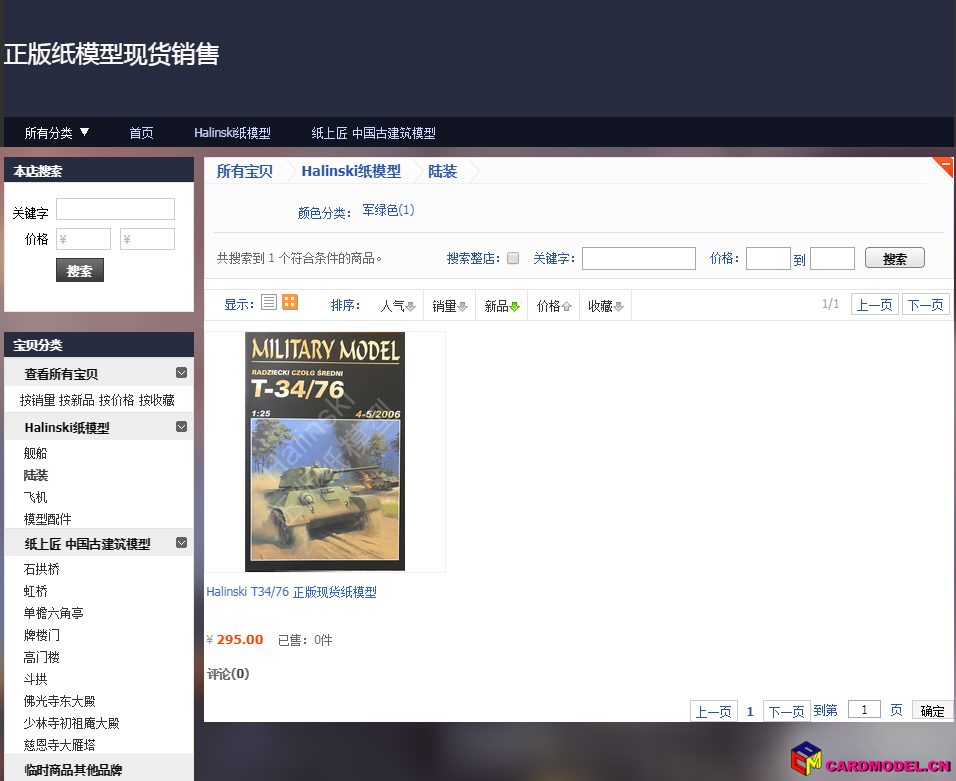
Task: Focus sidebar 关键字 keyword field
Action: [x=115, y=209]
